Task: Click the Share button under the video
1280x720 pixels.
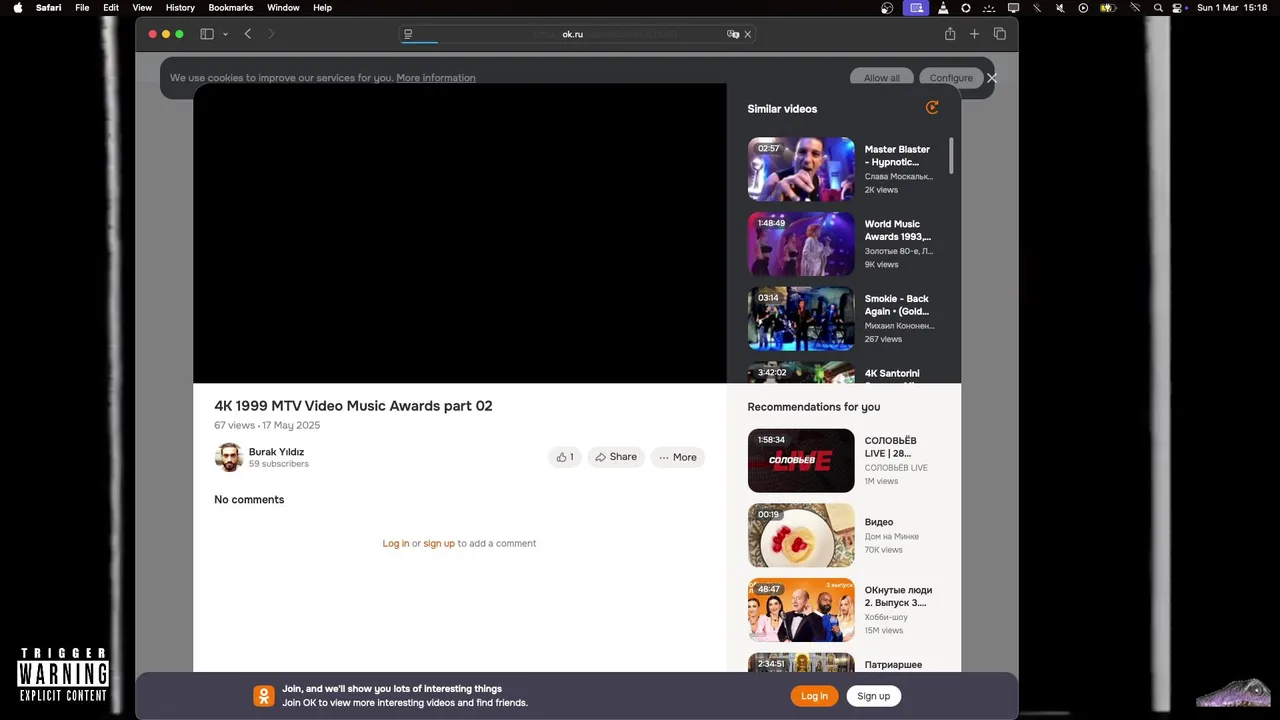Action: (616, 457)
